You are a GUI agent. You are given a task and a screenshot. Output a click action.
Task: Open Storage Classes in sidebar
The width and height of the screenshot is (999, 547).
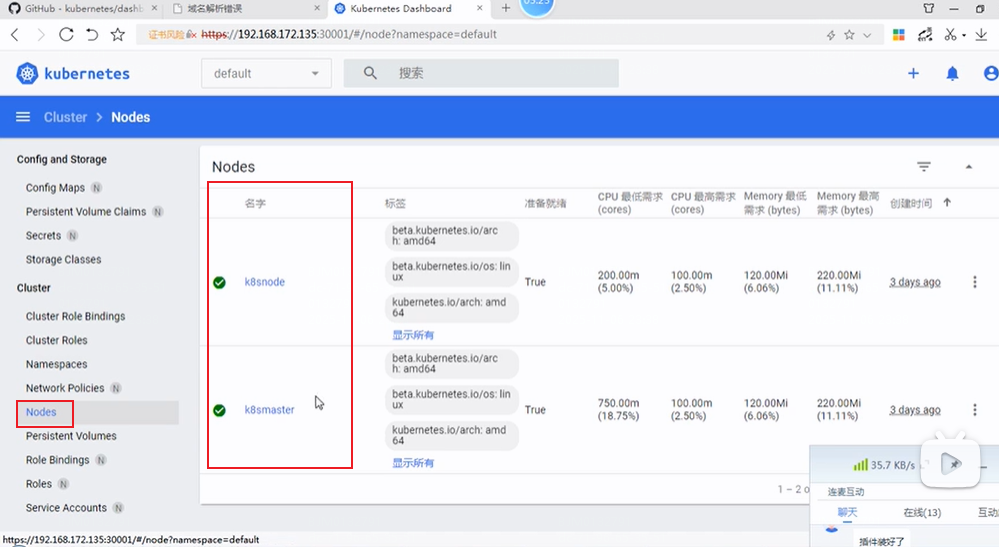tap(64, 260)
